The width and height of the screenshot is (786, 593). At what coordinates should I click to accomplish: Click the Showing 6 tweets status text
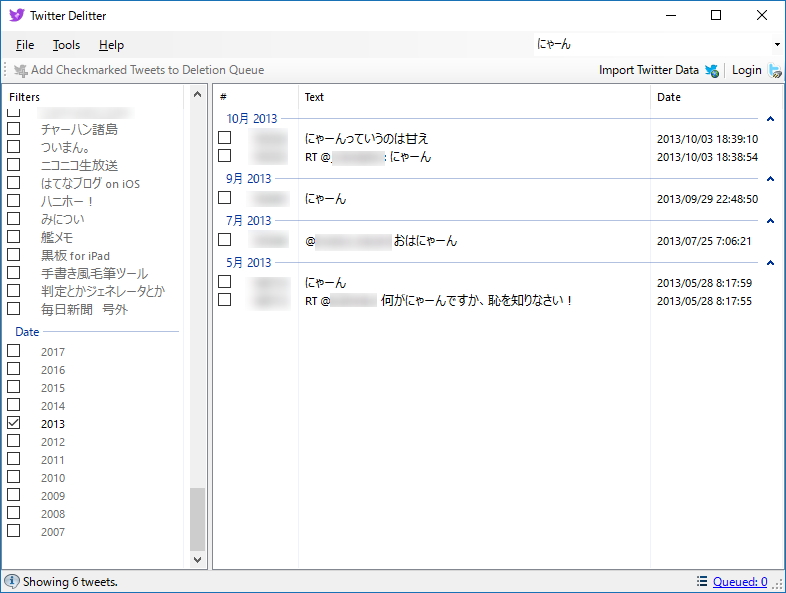pos(70,582)
